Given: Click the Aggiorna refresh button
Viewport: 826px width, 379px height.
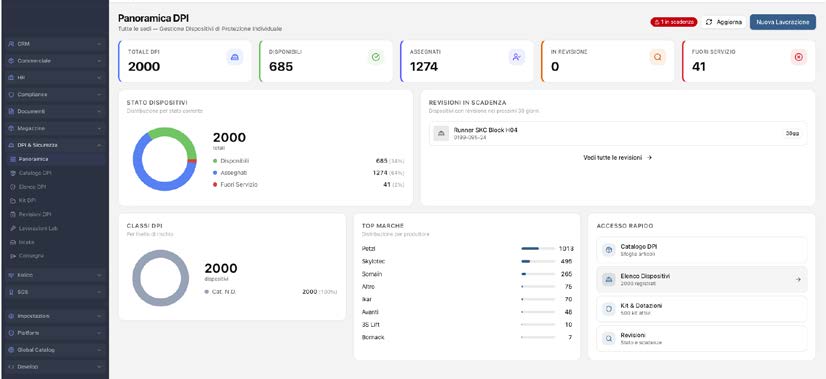Looking at the screenshot, I should (724, 22).
